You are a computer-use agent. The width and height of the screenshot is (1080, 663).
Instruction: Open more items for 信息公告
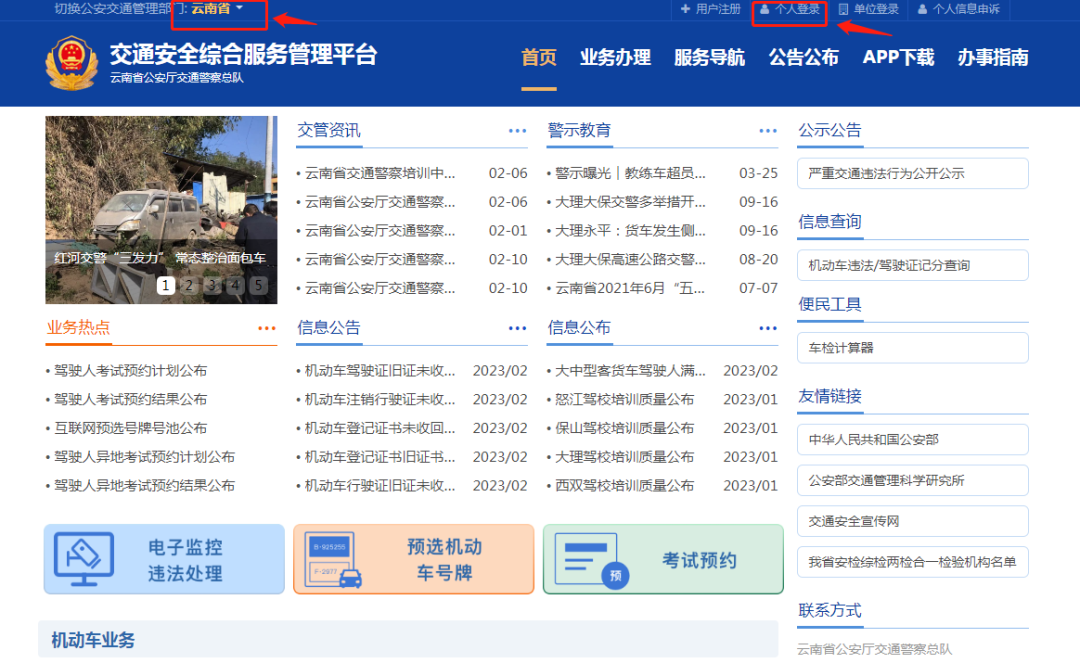click(x=517, y=328)
